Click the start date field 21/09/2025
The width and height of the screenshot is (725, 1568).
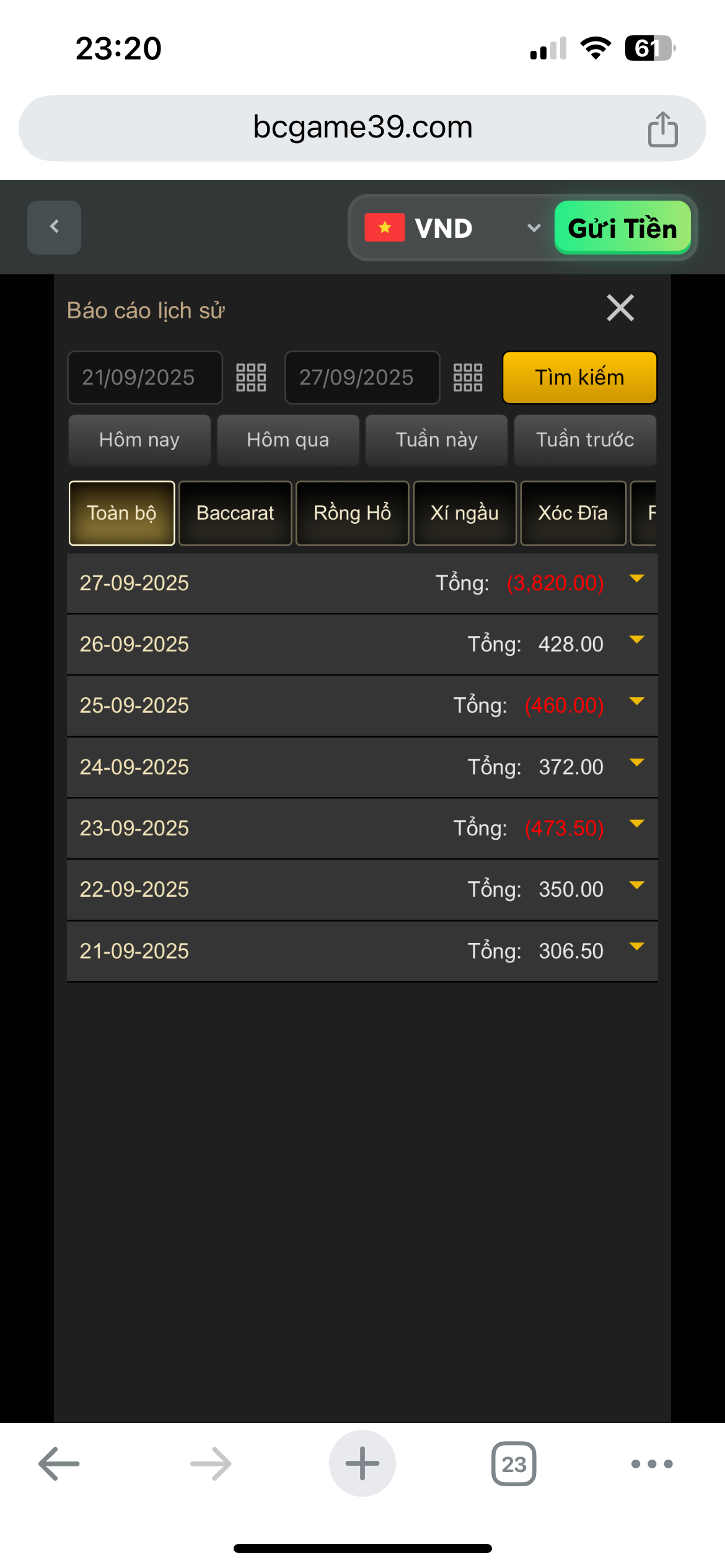tap(144, 378)
